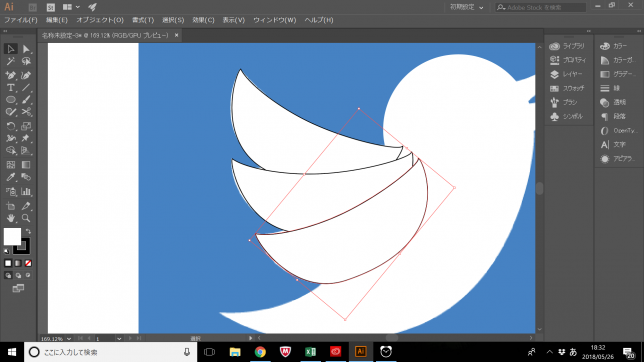
Task: Set paint mode to solid Color
Action: 8,263
